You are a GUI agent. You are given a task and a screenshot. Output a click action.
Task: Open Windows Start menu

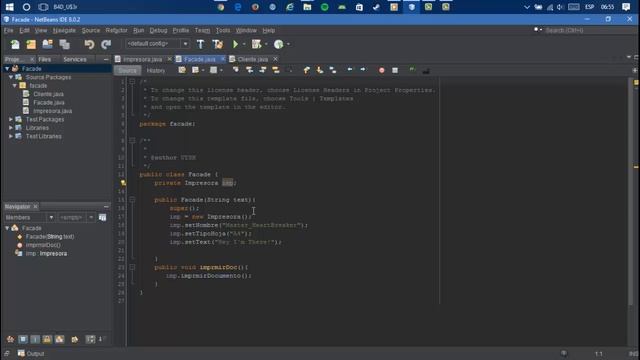pos(9,7)
